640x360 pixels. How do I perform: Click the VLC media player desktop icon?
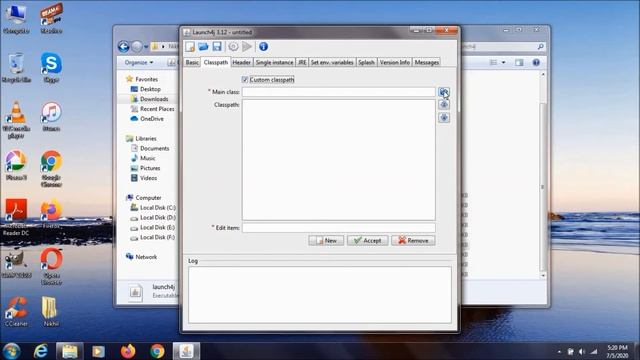pos(16,120)
